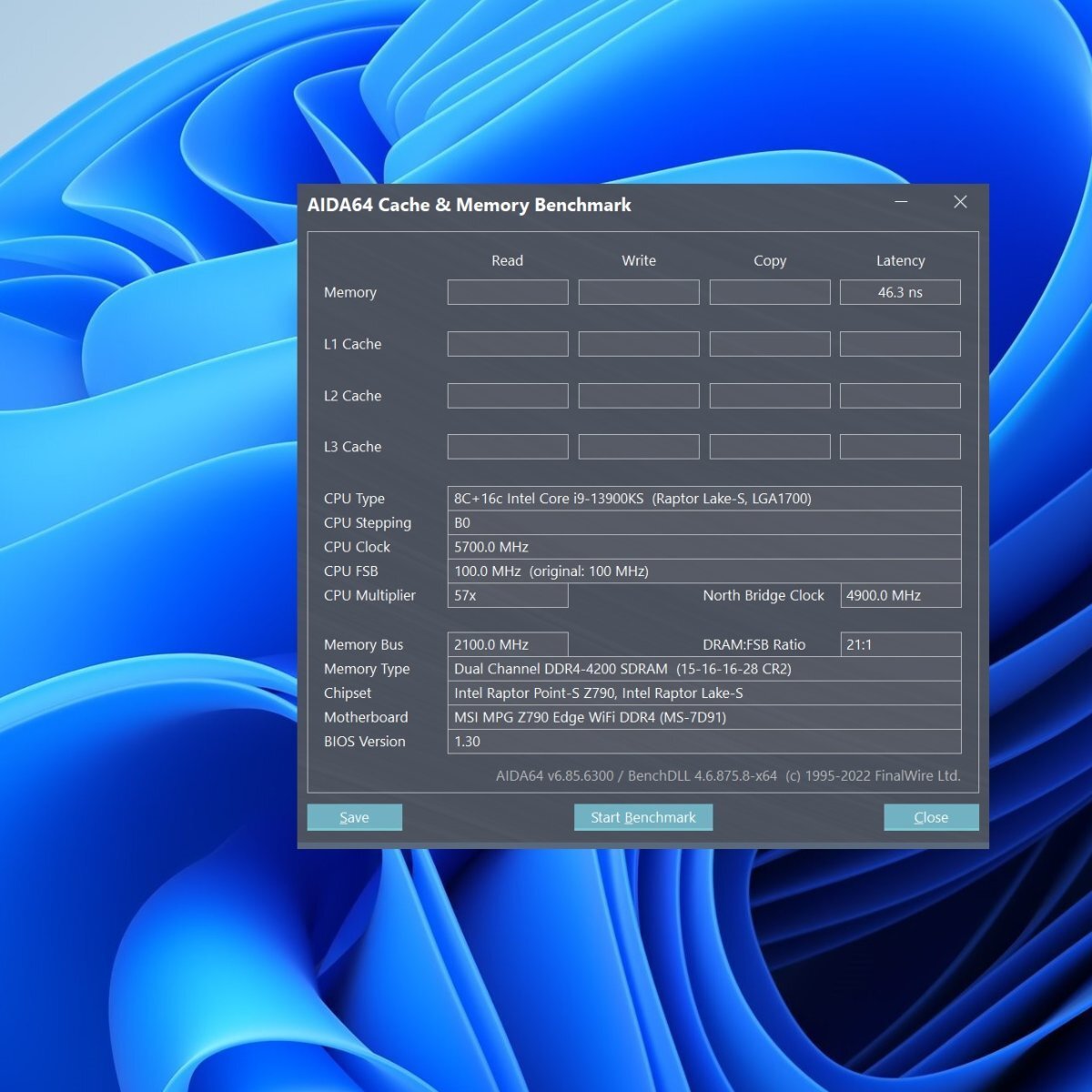Click the L2 Cache Copy field
1092x1092 pixels.
pos(770,396)
